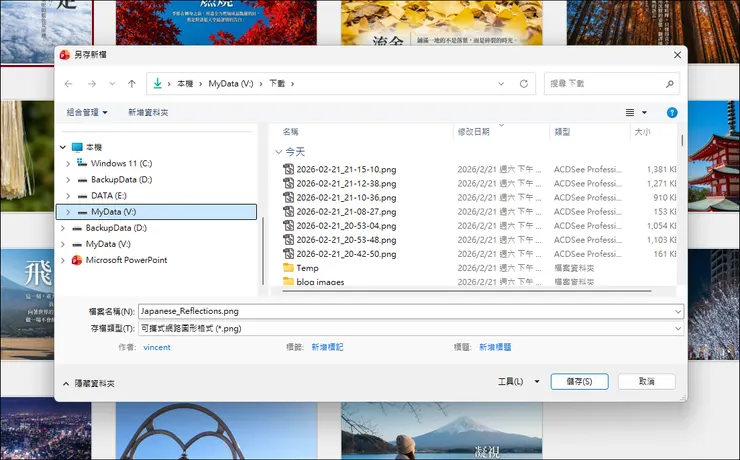Click the 取消 cancel button
The image size is (740, 460).
point(647,381)
